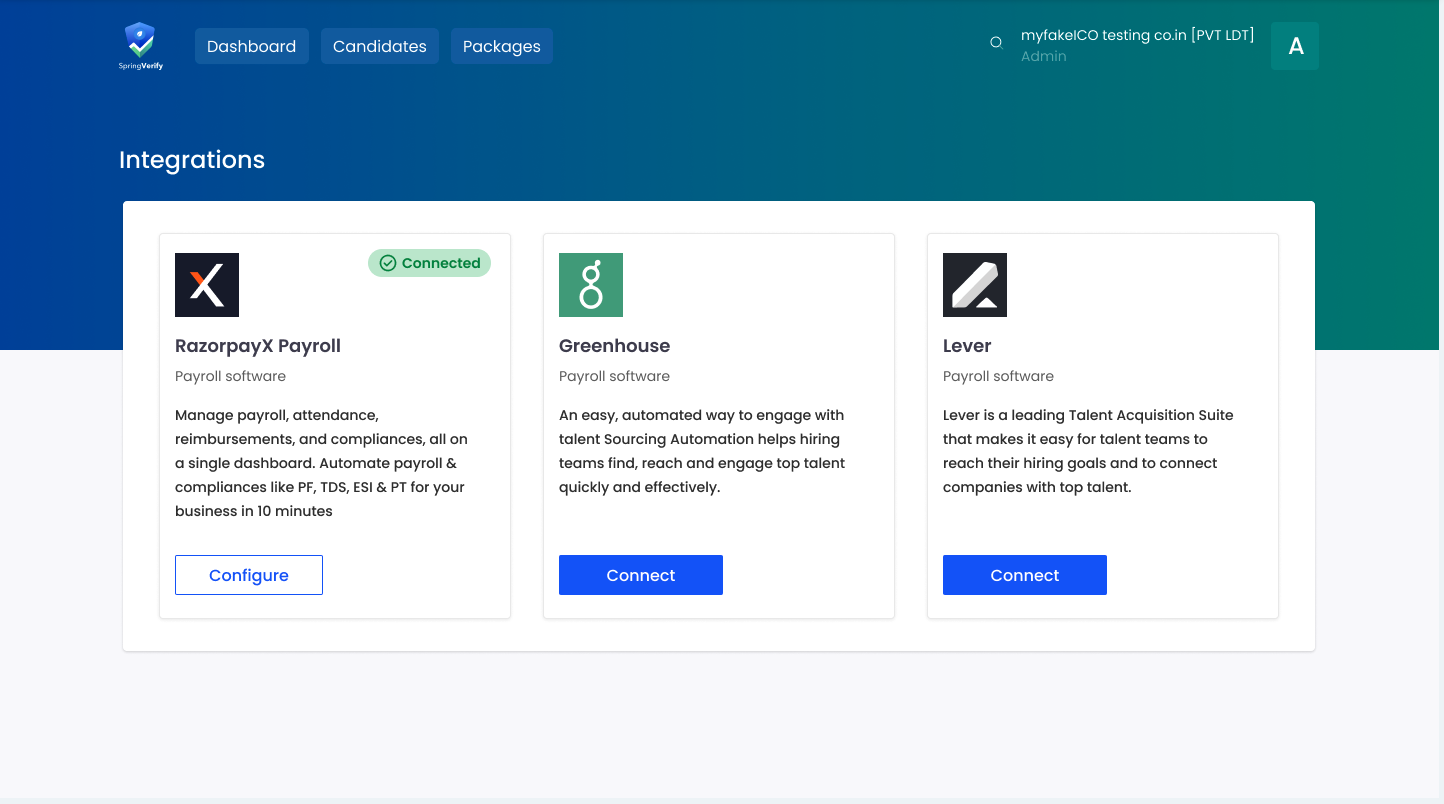The width and height of the screenshot is (1444, 804).
Task: Click 'Payroll software' under Lever
Action: (x=999, y=376)
